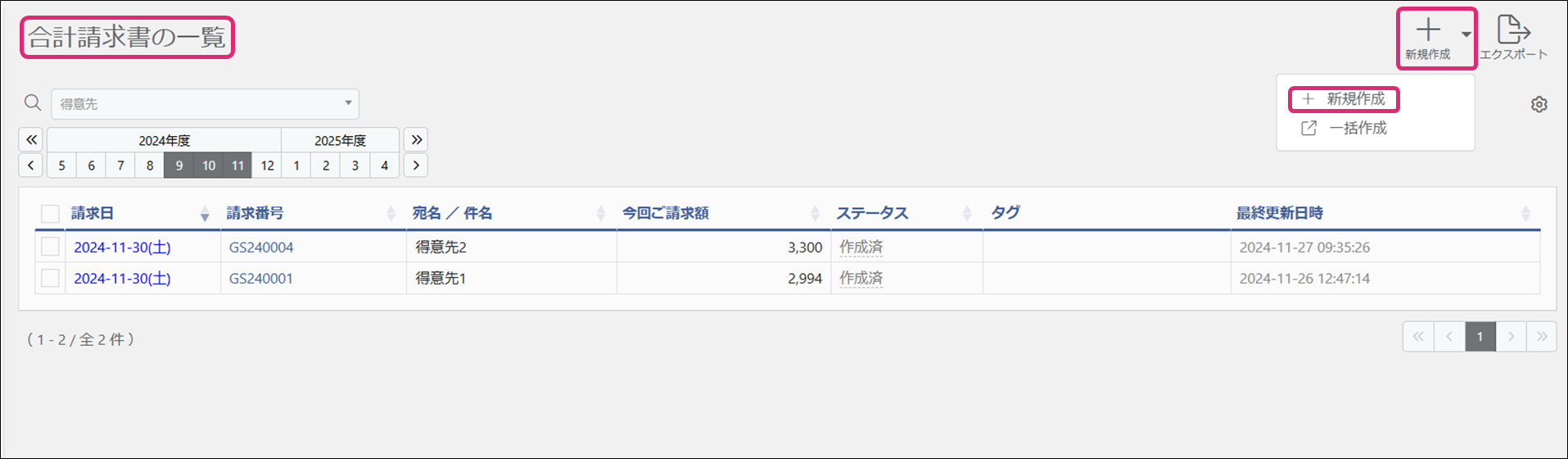Select 新規作成 from the dropdown menu

tap(1355, 99)
